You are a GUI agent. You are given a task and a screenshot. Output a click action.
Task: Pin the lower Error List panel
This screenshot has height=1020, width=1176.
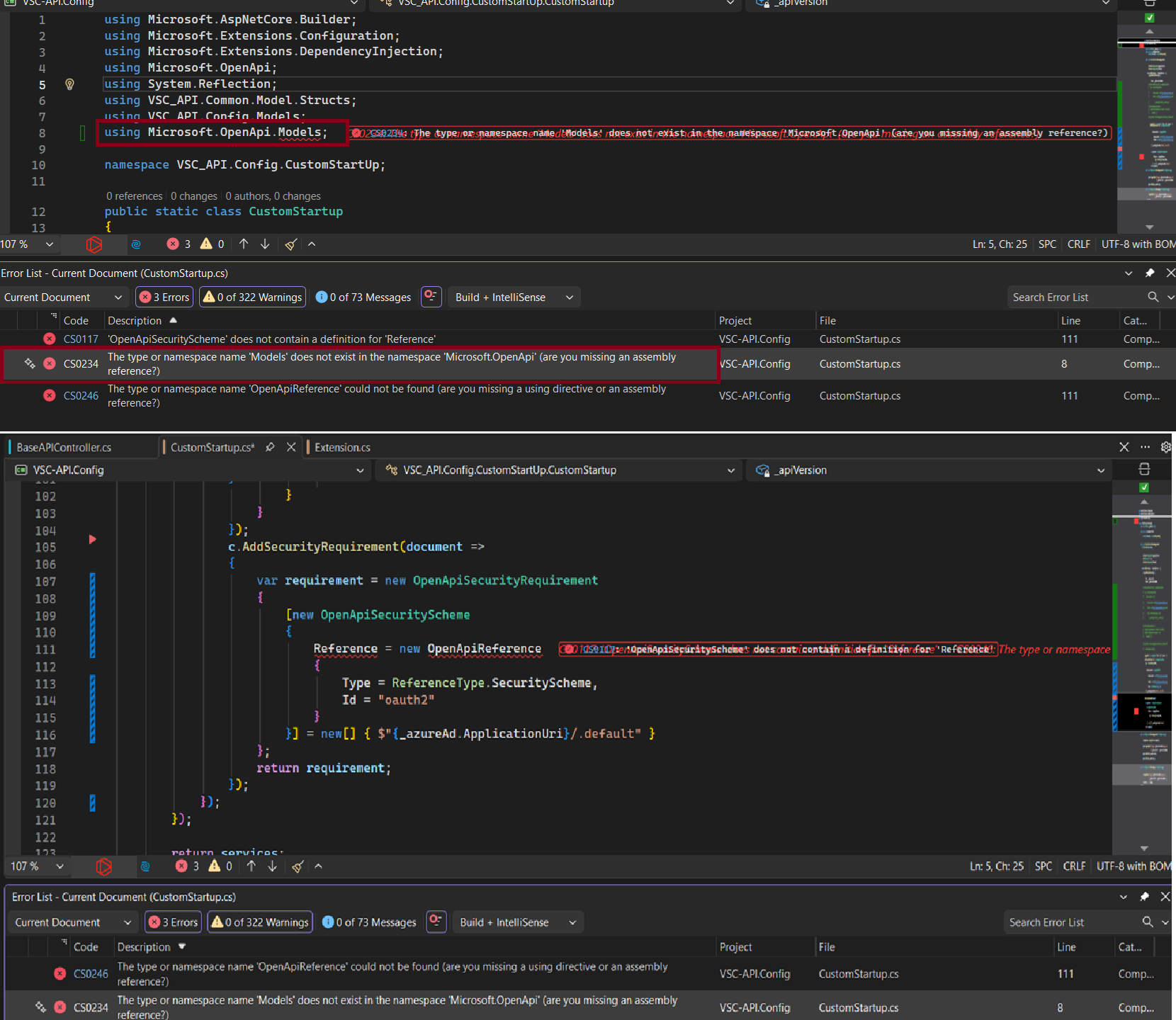1144,897
